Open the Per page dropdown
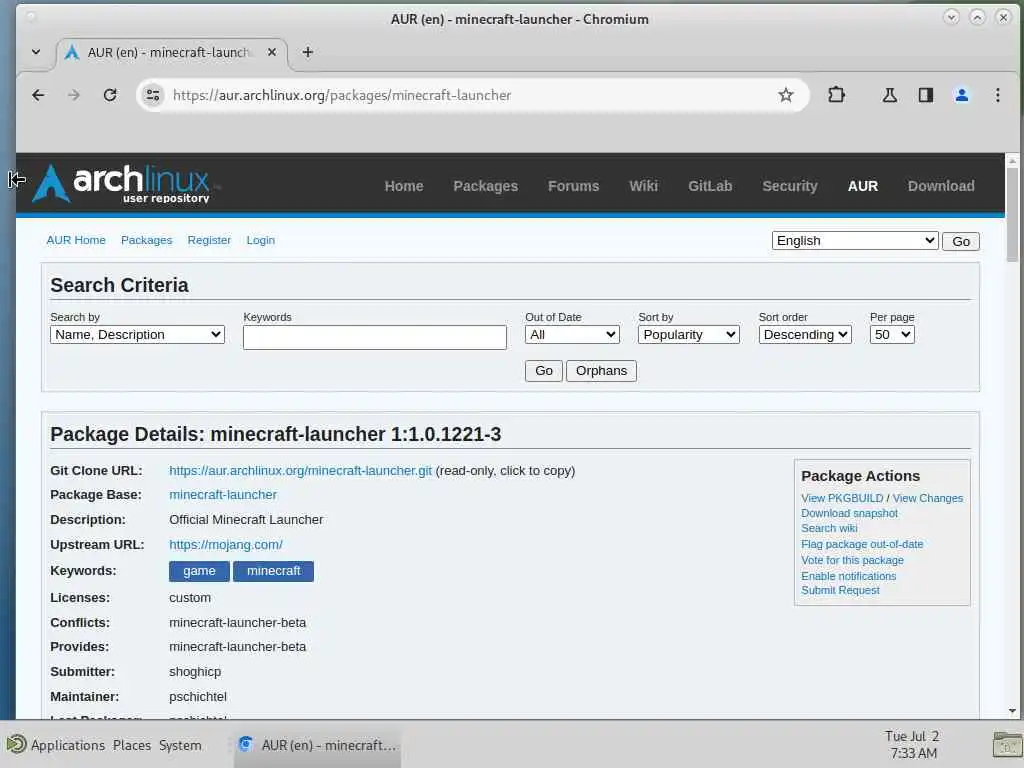The image size is (1024, 768). click(x=892, y=335)
